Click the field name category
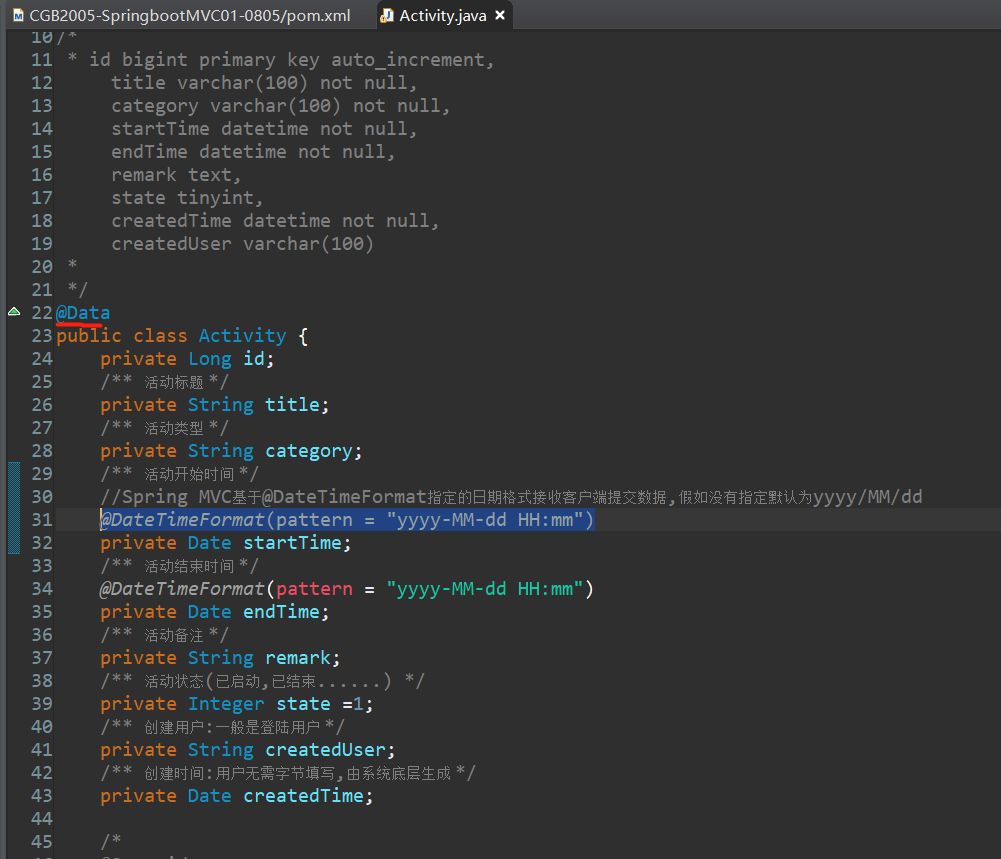Image resolution: width=1001 pixels, height=859 pixels. (309, 451)
